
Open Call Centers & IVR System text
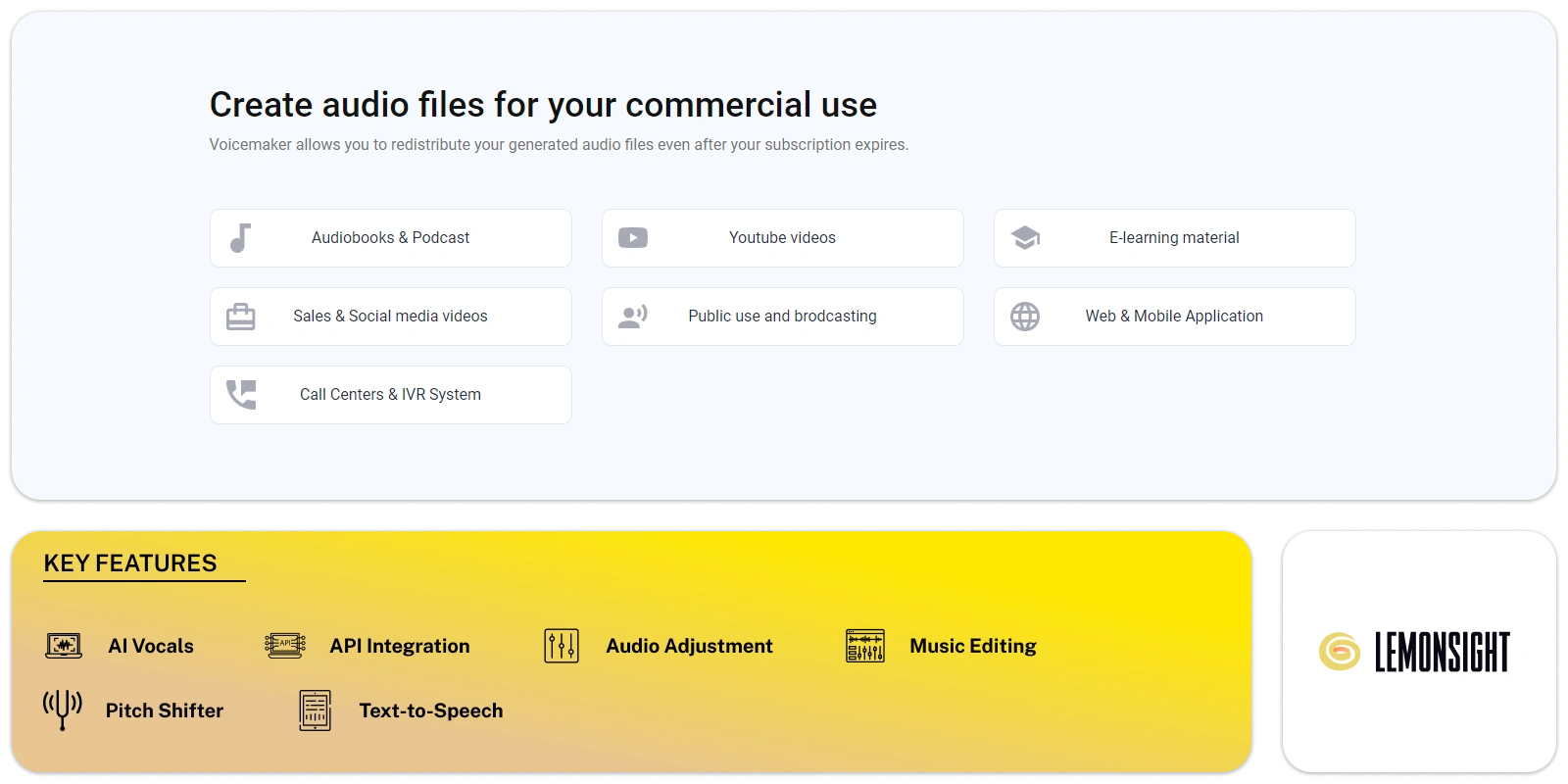pos(390,395)
